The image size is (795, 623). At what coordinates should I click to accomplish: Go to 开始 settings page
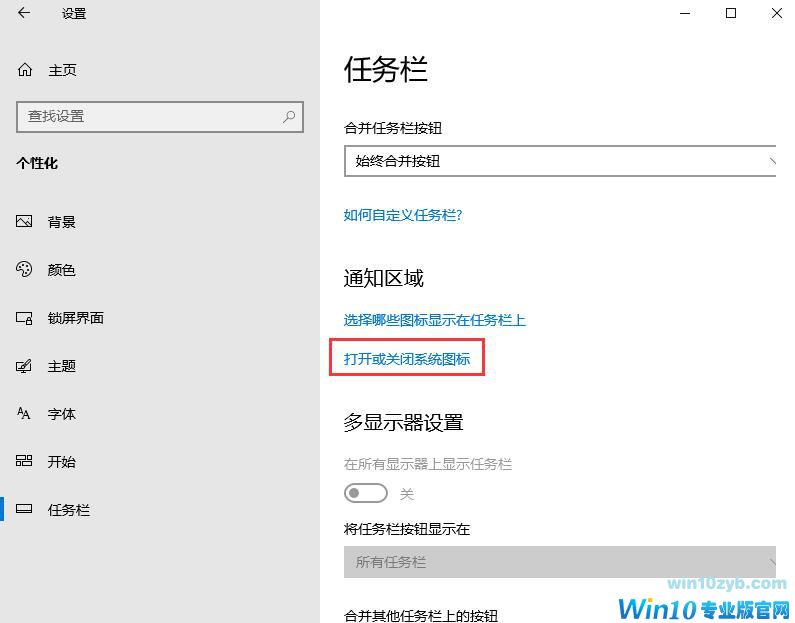pos(61,462)
